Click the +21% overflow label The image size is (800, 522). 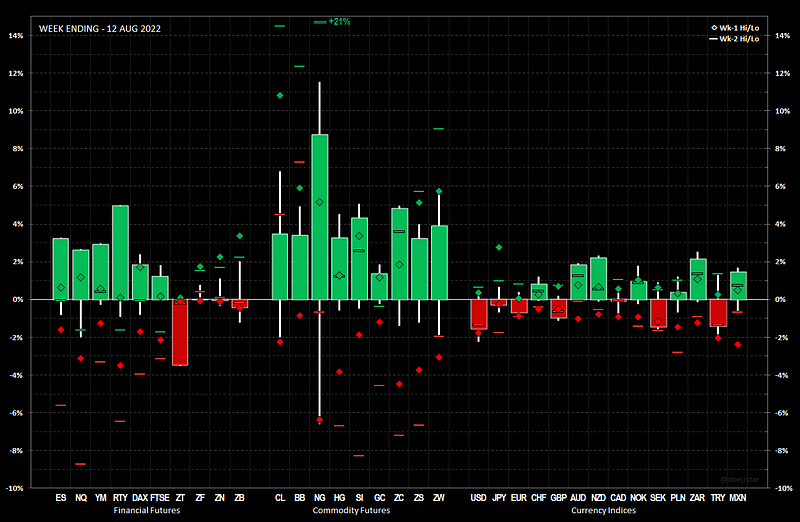coord(339,21)
